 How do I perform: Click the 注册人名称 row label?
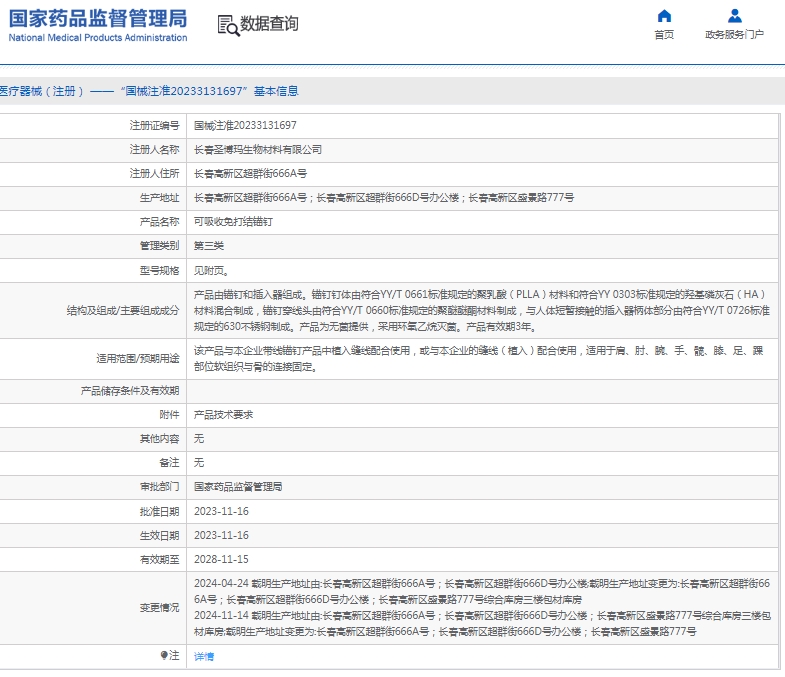click(154, 150)
